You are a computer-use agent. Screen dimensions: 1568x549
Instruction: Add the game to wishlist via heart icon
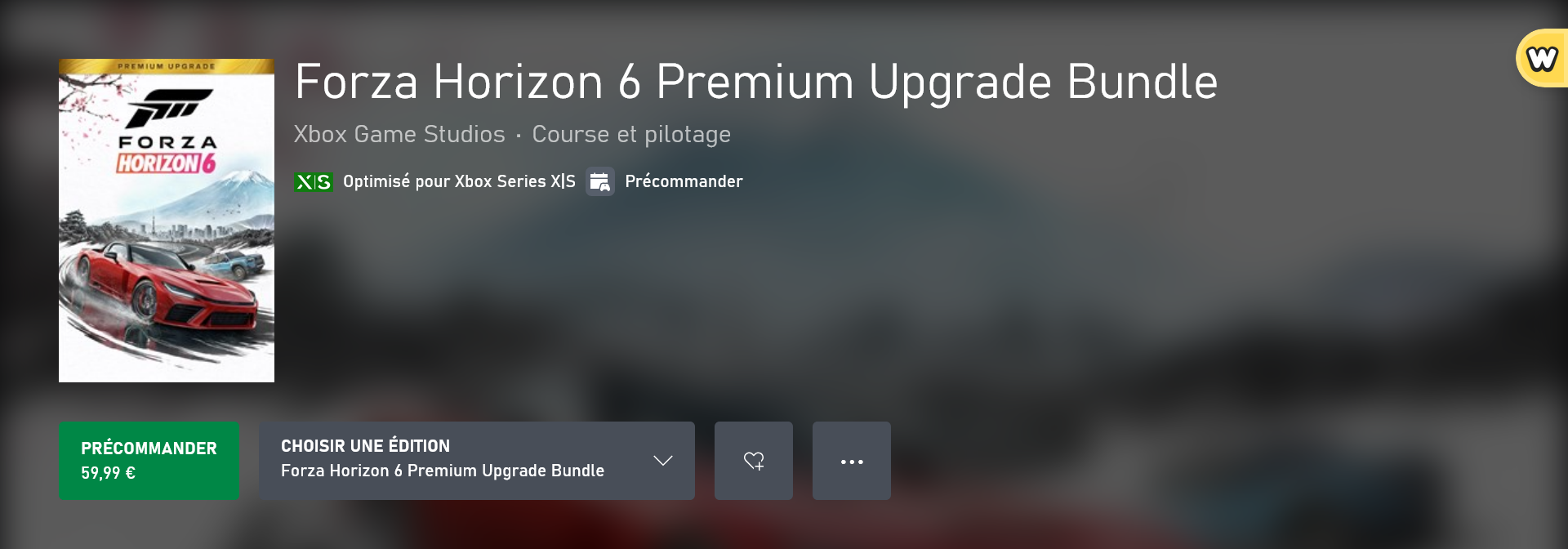coord(754,461)
